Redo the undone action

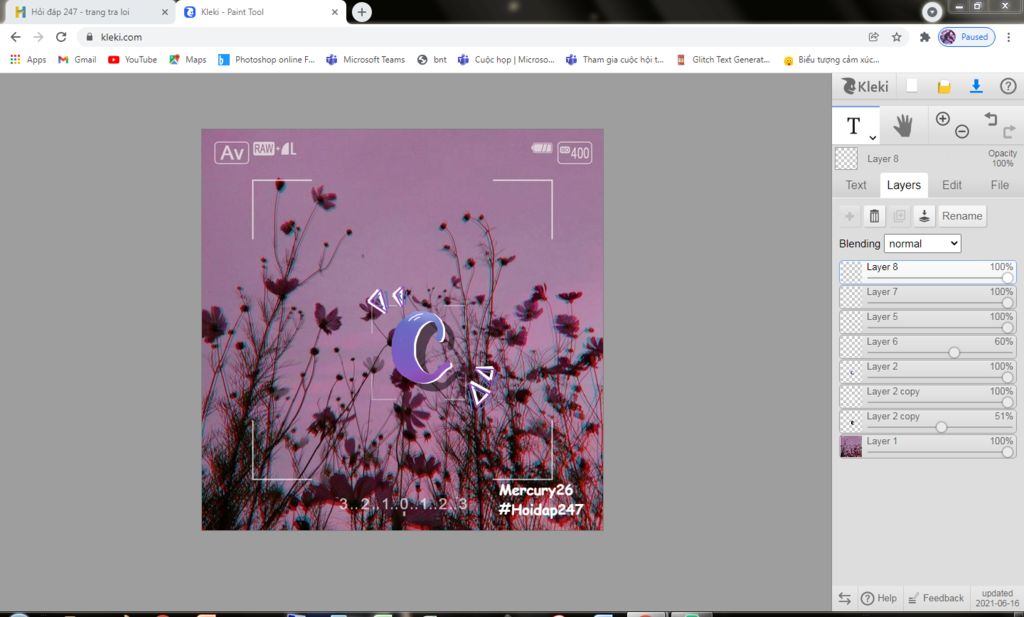[1009, 132]
